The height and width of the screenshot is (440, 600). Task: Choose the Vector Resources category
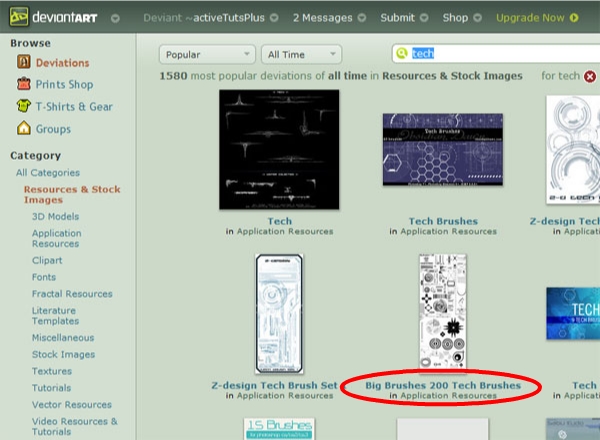point(72,404)
